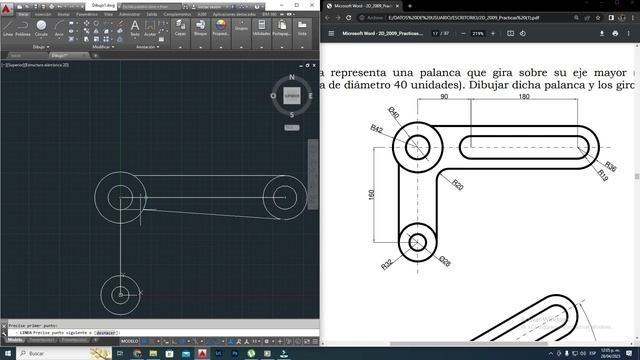Open Chrome from the Windows taskbar
Viewport: 640px width, 360px height.
pos(137,353)
